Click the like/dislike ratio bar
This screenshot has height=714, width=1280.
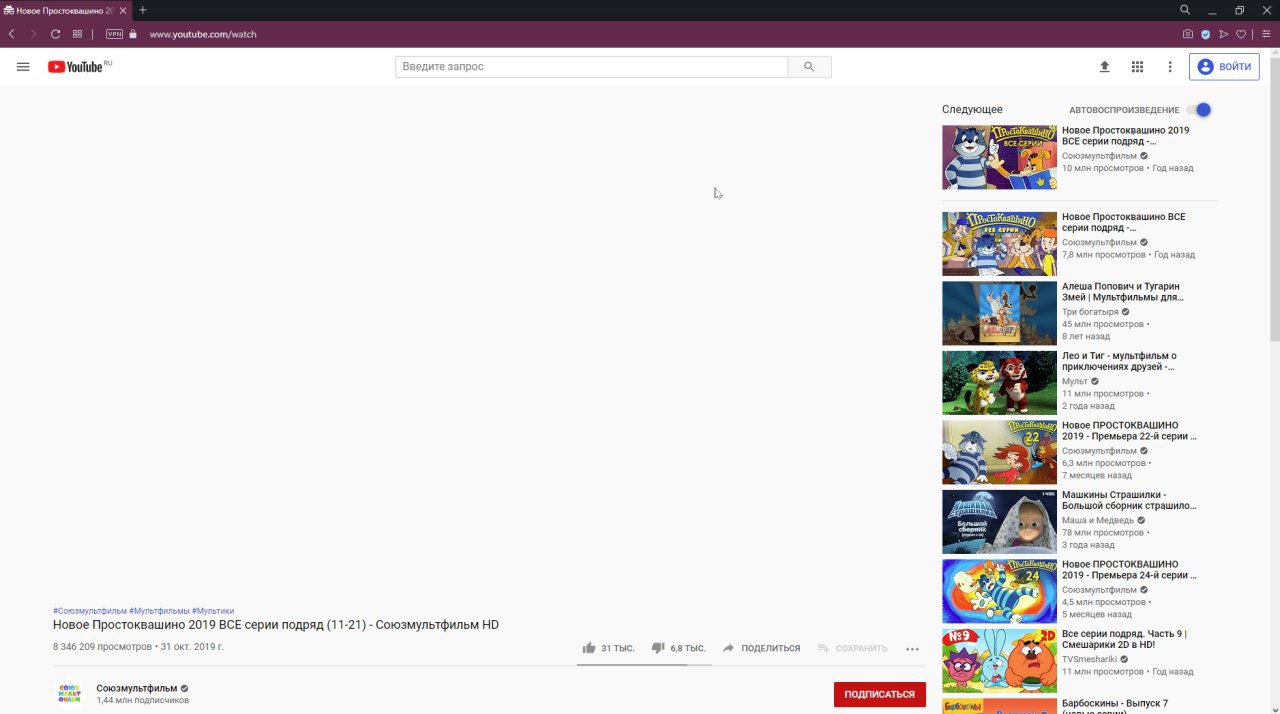click(x=644, y=664)
